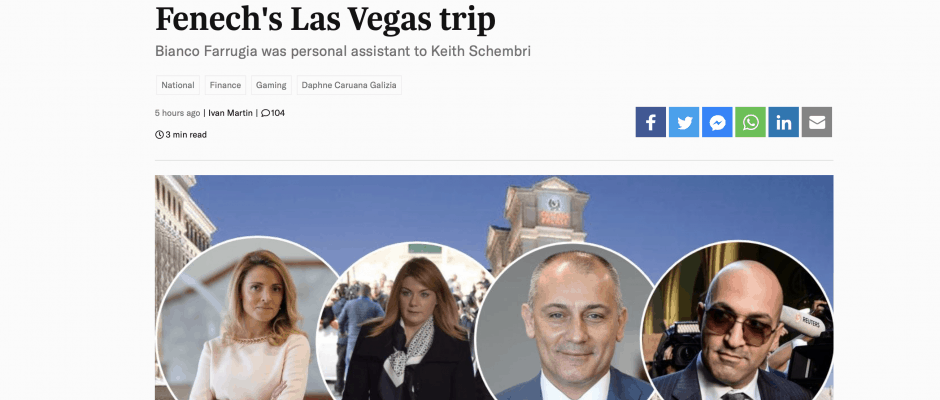This screenshot has height=400, width=940.
Task: Share article on LinkedIn
Action: tap(784, 122)
